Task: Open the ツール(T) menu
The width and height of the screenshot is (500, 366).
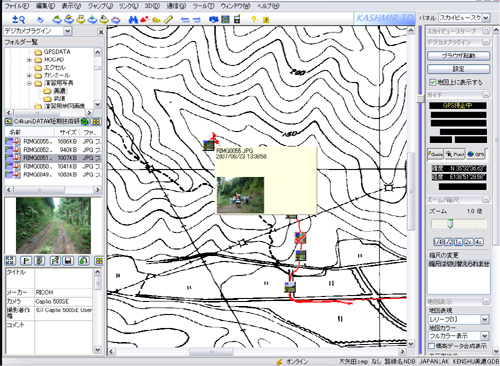Action: [203, 6]
